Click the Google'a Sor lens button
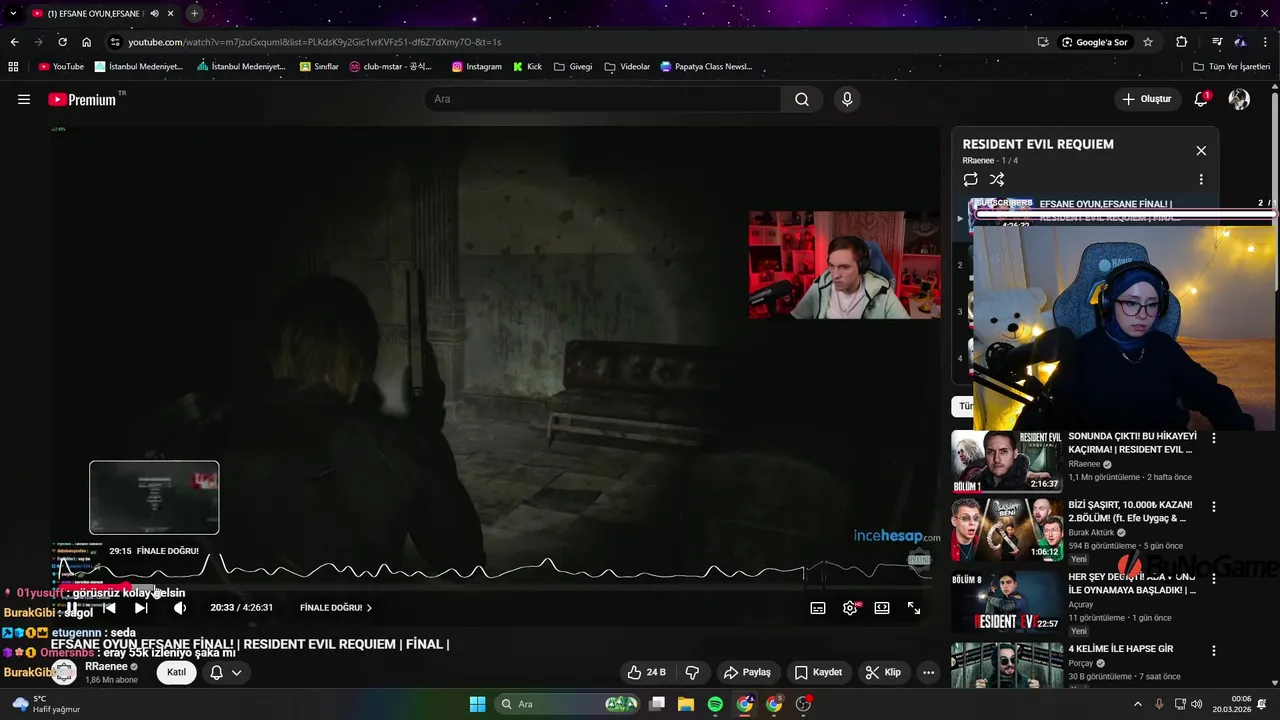 [1095, 42]
